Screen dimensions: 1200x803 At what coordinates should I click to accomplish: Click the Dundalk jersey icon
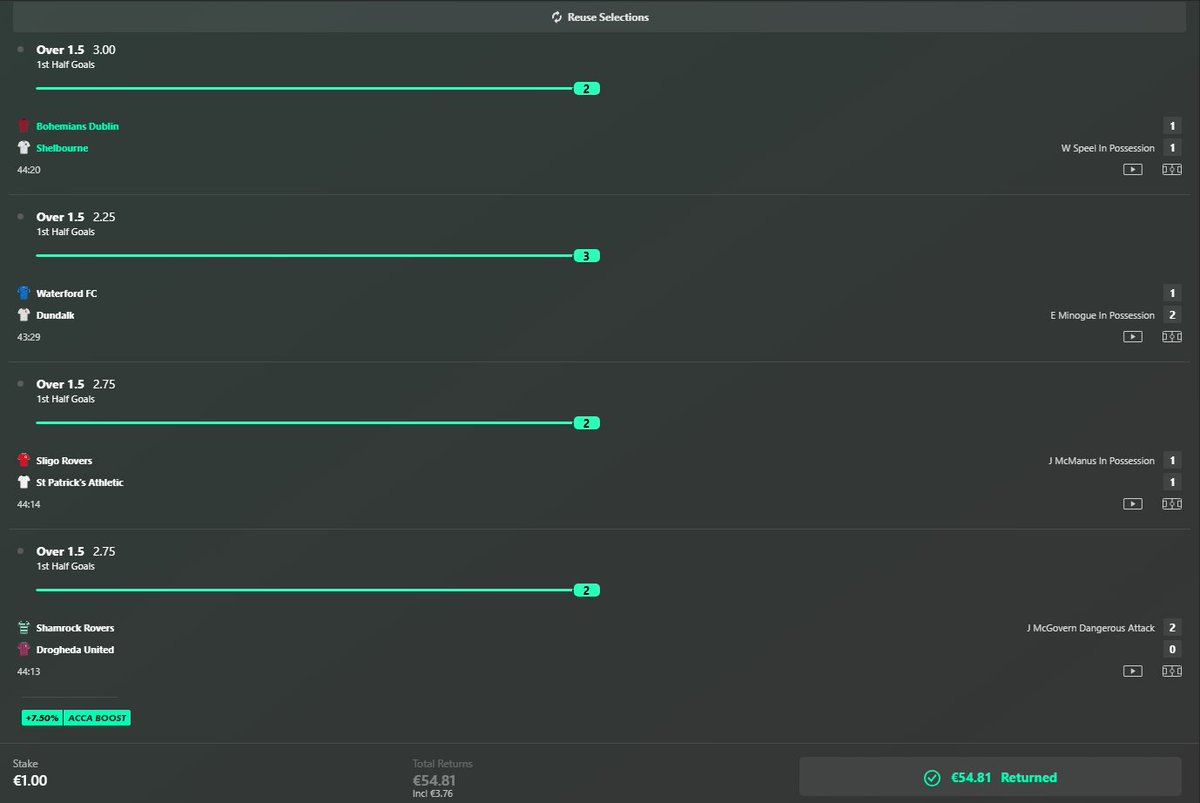pyautogui.click(x=24, y=315)
